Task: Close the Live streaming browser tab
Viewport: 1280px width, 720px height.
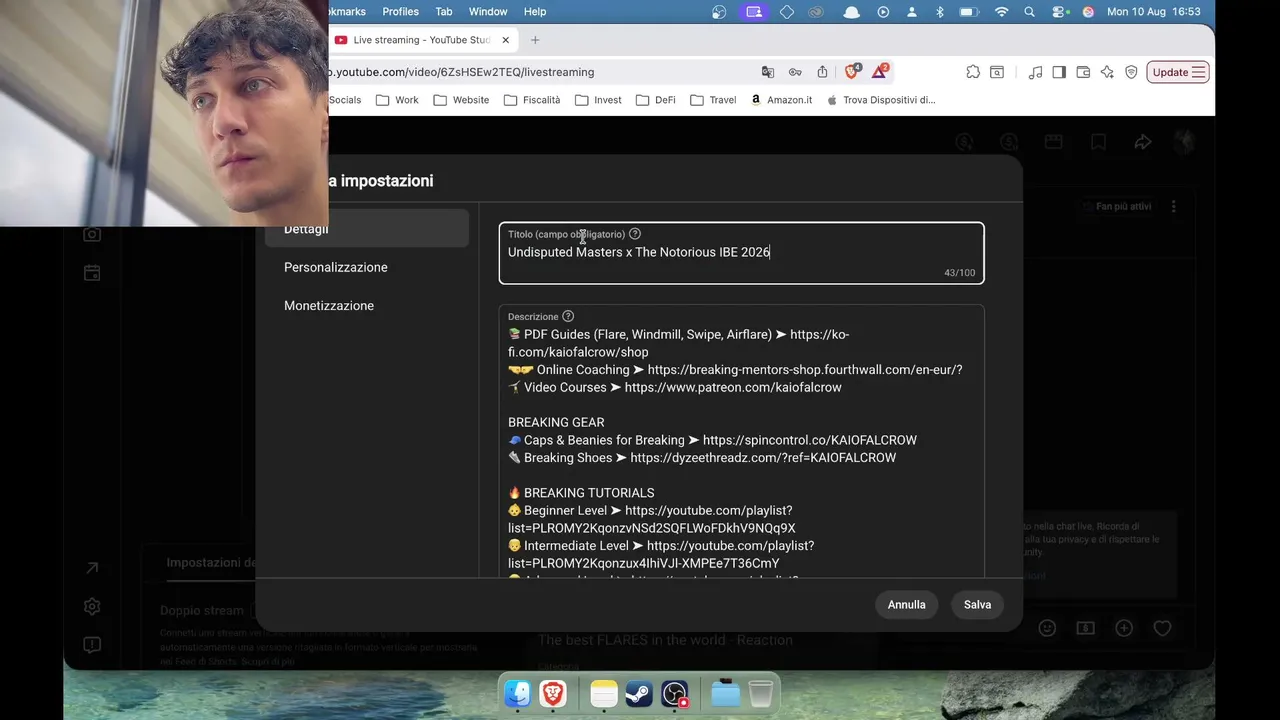Action: (x=505, y=40)
